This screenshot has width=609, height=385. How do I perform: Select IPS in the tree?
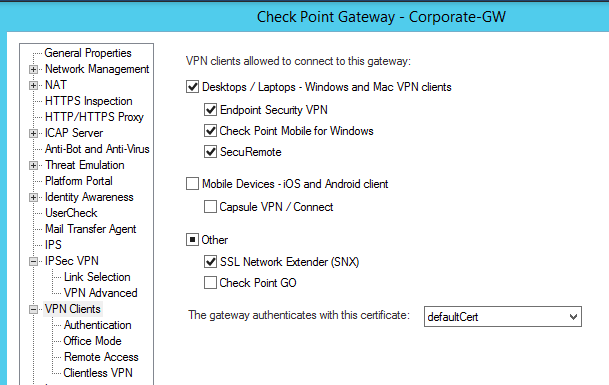click(53, 245)
